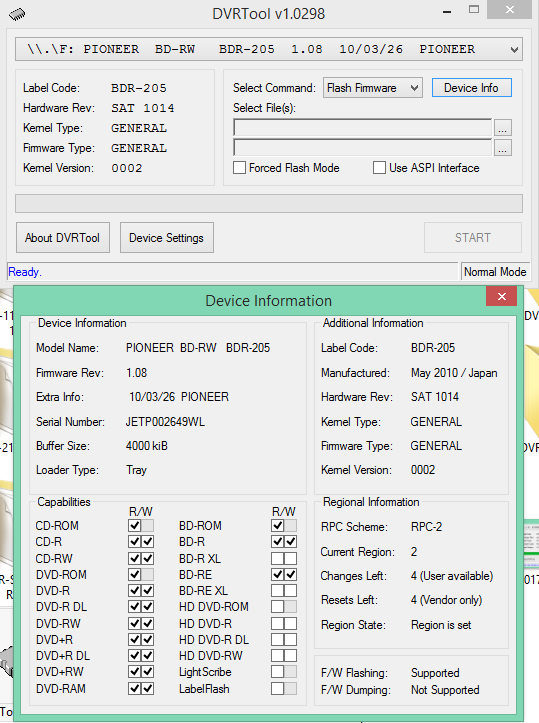The width and height of the screenshot is (539, 723).
Task: Toggle CD-ROM read checkbox
Action: pos(135,526)
